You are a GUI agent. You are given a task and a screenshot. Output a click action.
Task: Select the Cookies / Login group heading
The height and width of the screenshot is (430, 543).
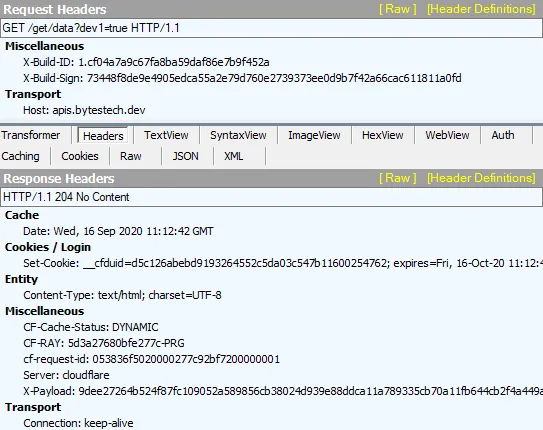[48, 247]
